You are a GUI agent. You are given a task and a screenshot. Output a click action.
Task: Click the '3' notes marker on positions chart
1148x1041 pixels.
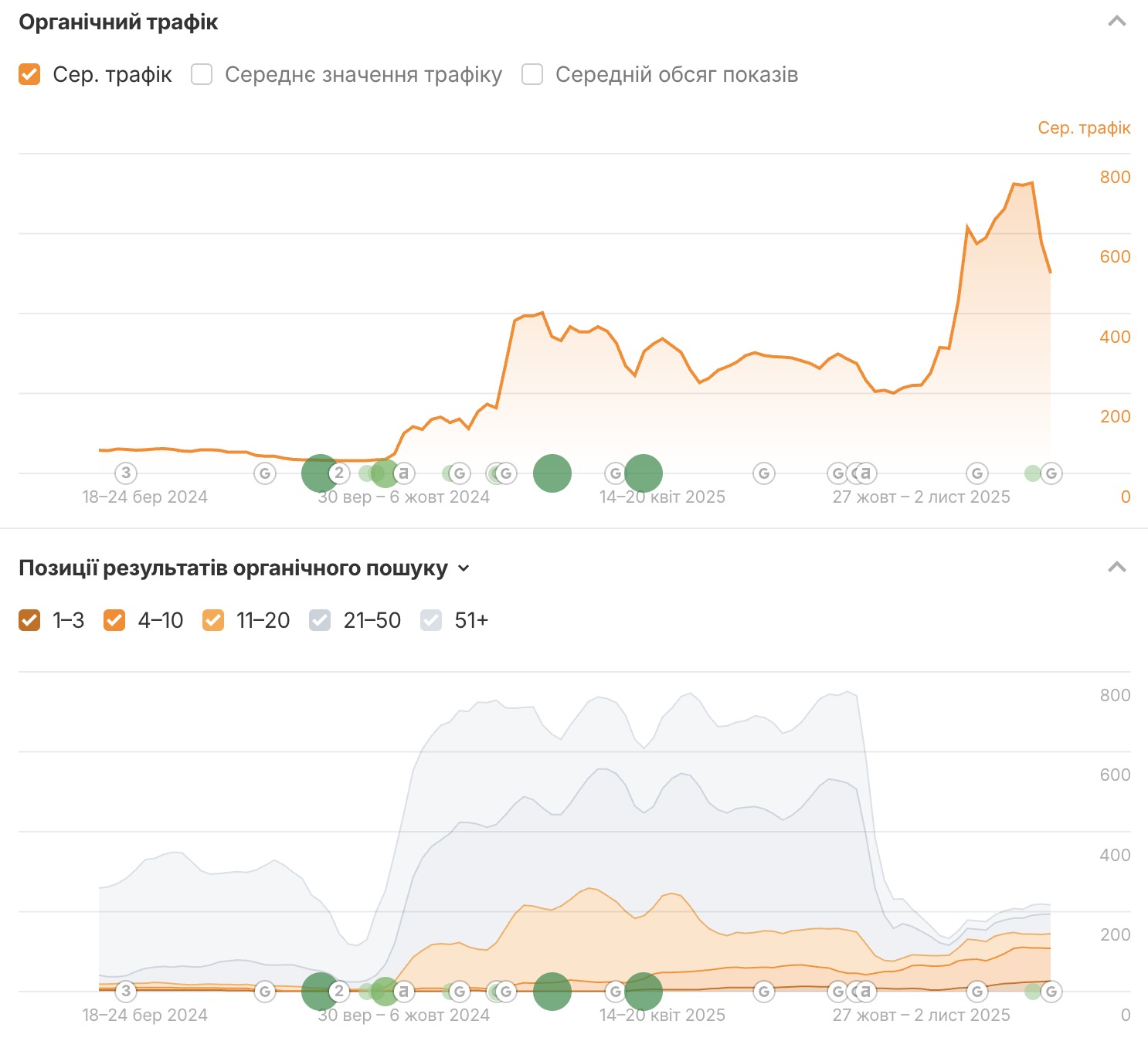pyautogui.click(x=126, y=991)
